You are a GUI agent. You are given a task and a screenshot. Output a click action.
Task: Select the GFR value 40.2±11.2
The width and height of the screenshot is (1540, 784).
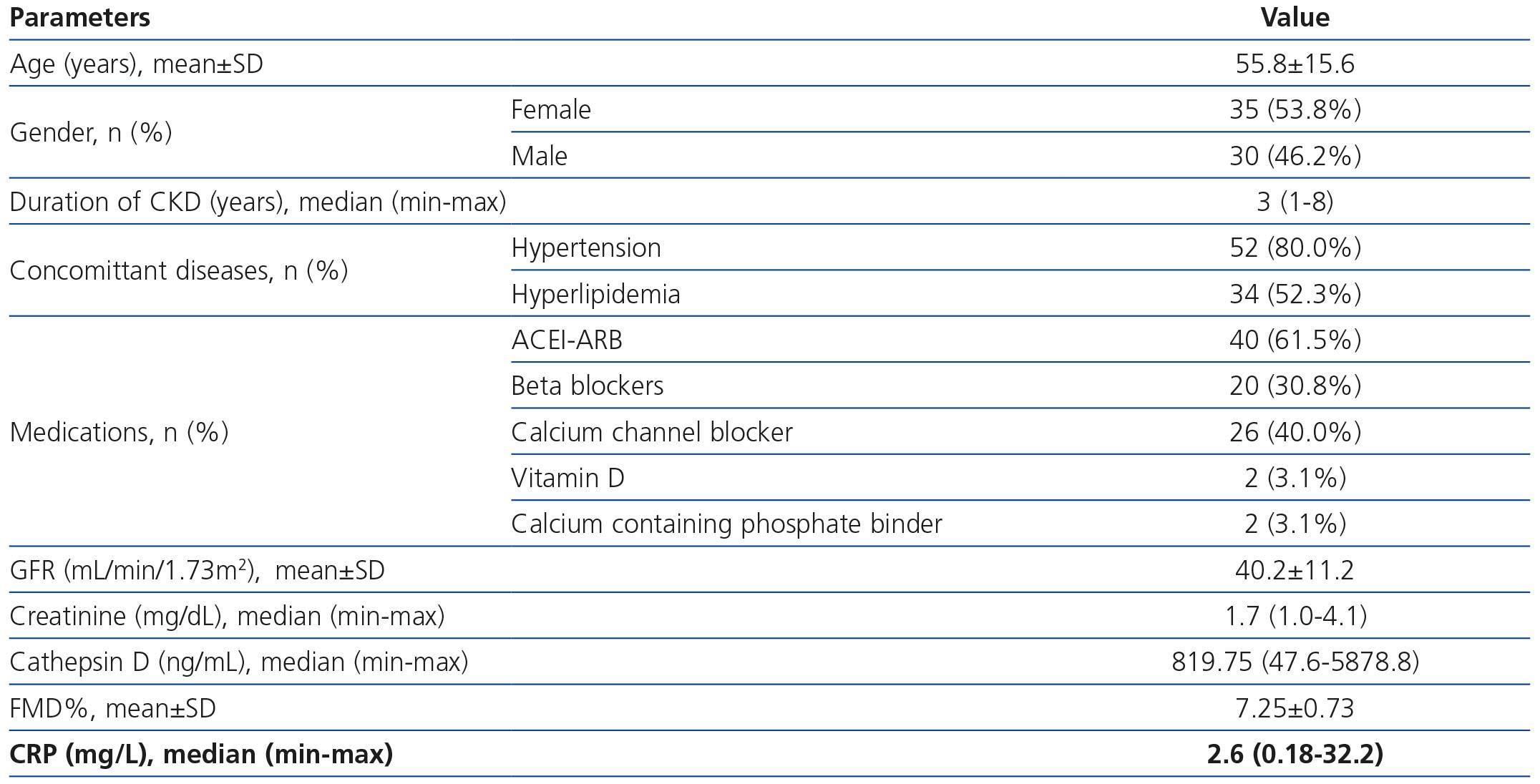pyautogui.click(x=1295, y=571)
